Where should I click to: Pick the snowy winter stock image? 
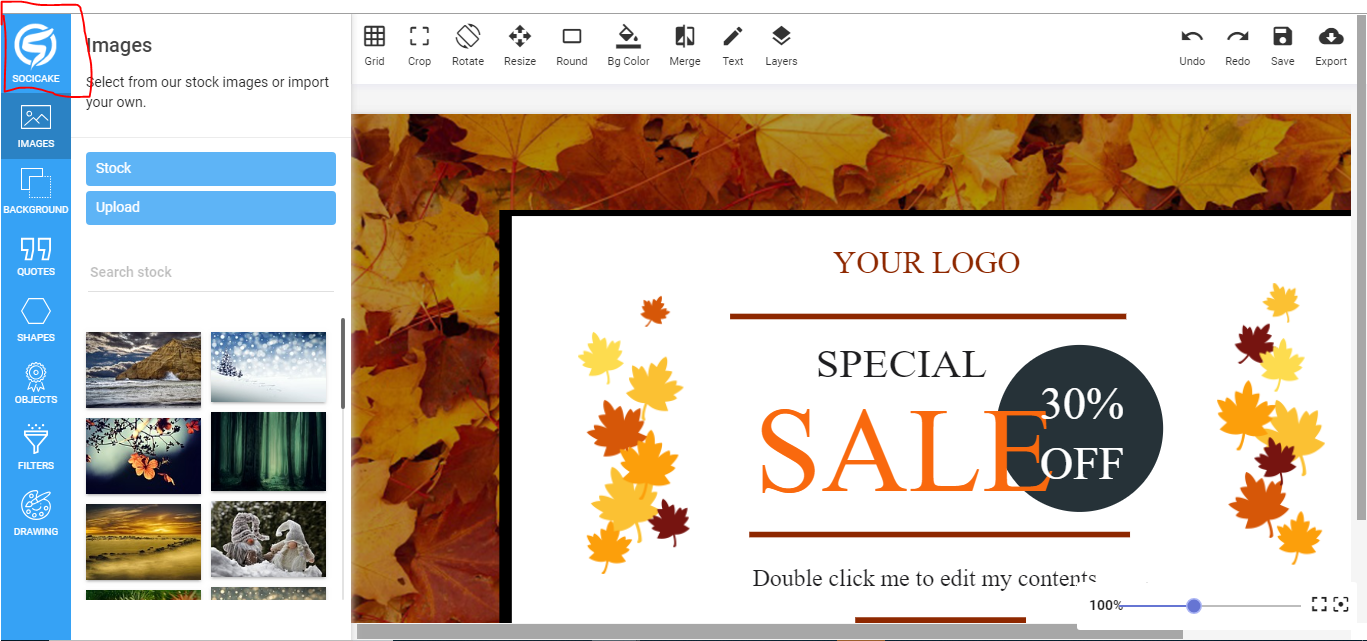pos(268,366)
